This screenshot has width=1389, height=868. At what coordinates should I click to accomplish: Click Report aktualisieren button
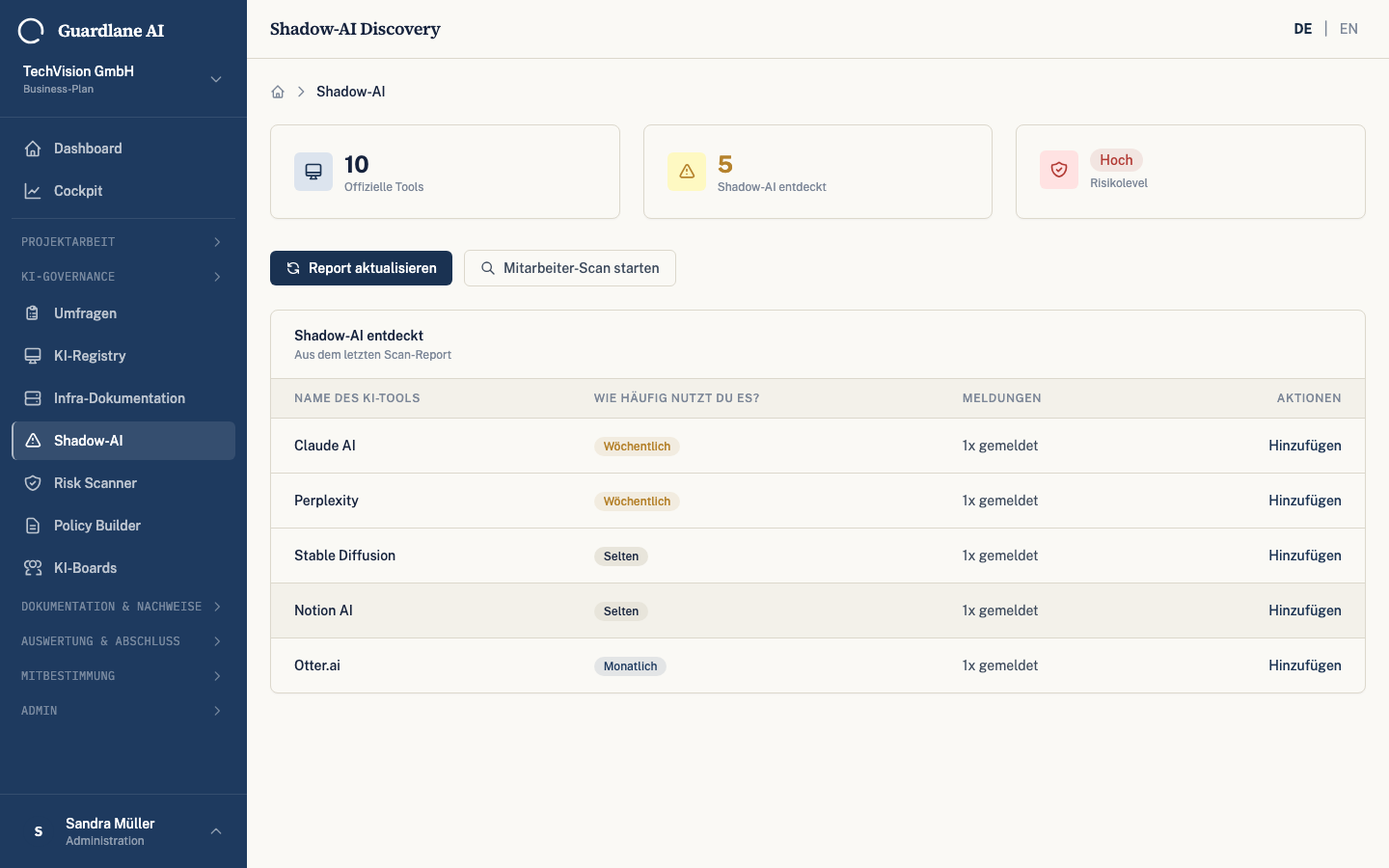tap(361, 268)
